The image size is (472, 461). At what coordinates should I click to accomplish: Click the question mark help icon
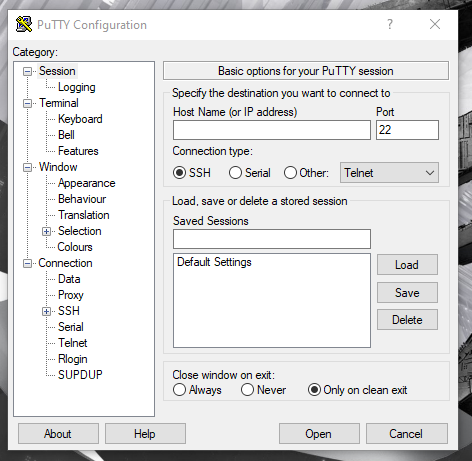click(390, 24)
